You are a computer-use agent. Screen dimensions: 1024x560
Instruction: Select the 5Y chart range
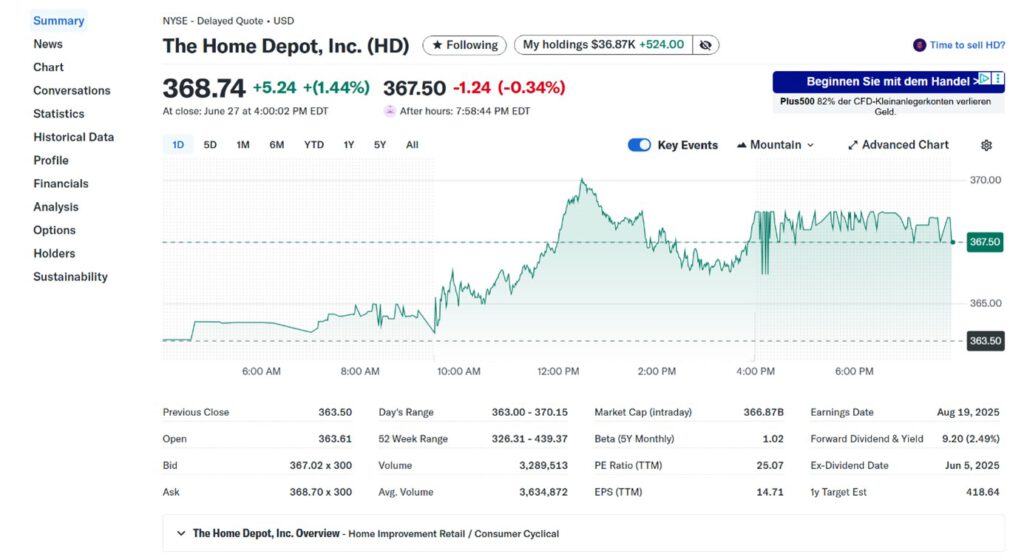pos(380,145)
